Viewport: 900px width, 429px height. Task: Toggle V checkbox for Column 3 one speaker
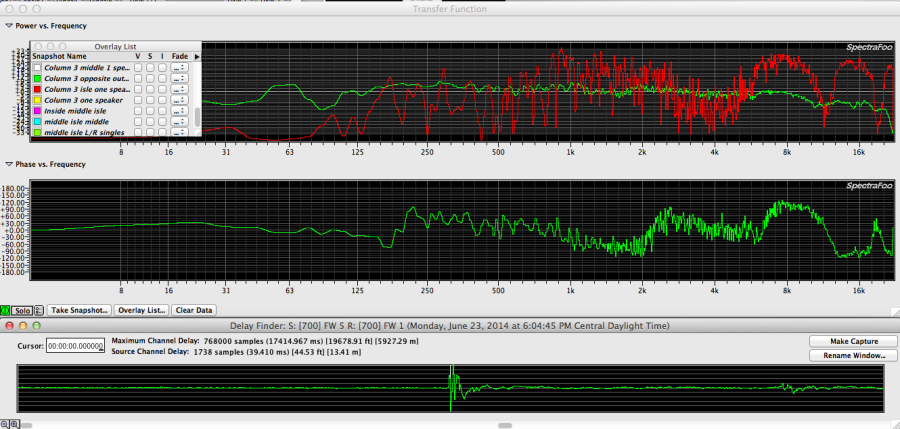(139, 100)
